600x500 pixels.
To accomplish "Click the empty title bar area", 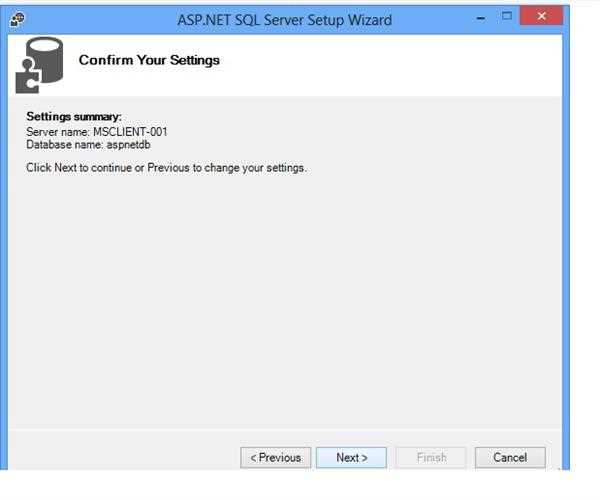I will [120, 19].
